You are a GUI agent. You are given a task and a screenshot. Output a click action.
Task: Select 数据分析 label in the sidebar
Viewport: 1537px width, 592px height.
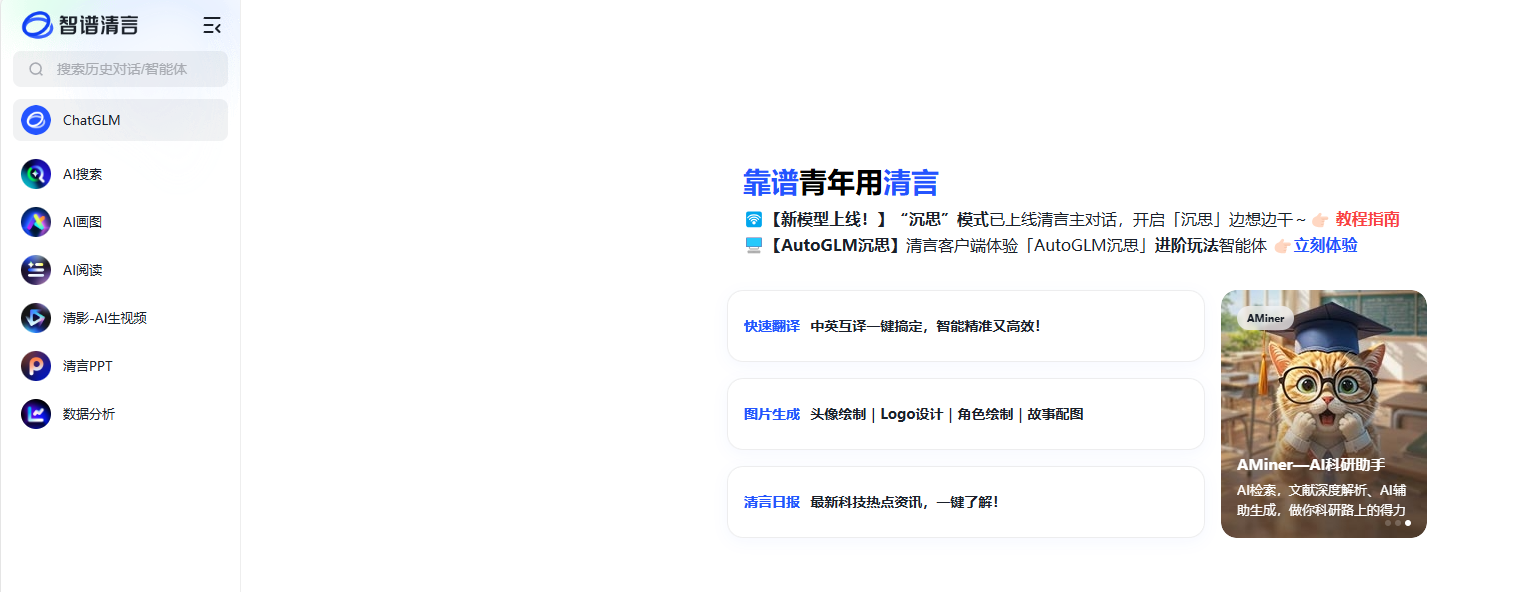click(89, 414)
